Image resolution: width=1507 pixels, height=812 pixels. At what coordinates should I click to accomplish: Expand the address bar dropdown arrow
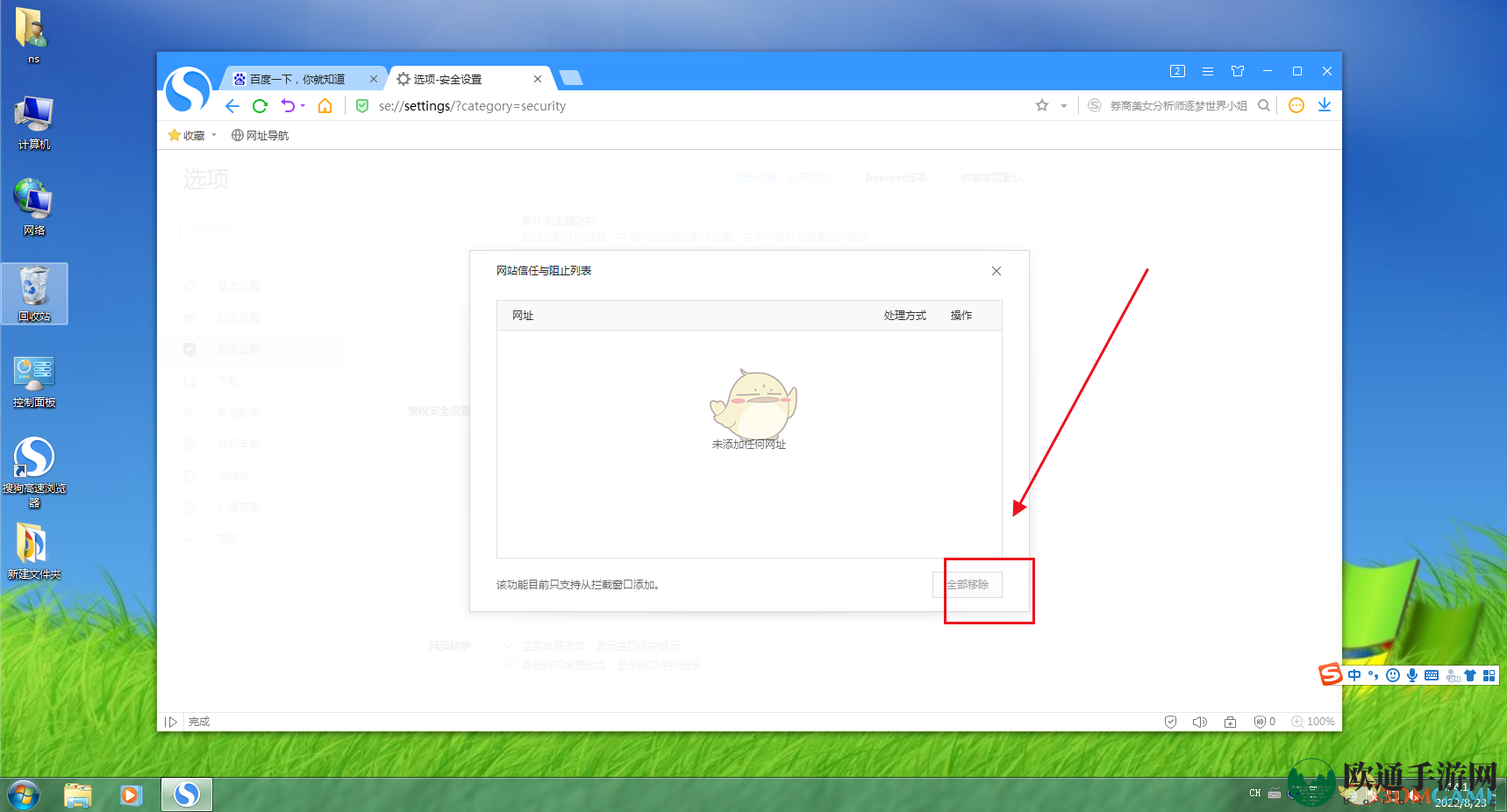point(1064,106)
